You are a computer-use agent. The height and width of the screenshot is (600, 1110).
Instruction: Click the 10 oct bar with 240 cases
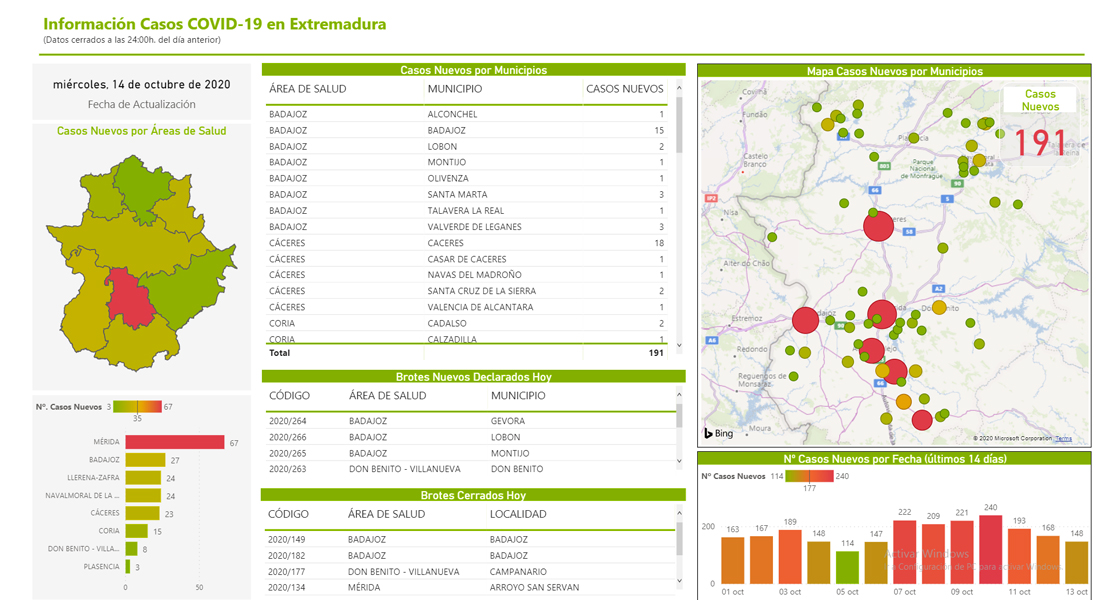(x=990, y=550)
